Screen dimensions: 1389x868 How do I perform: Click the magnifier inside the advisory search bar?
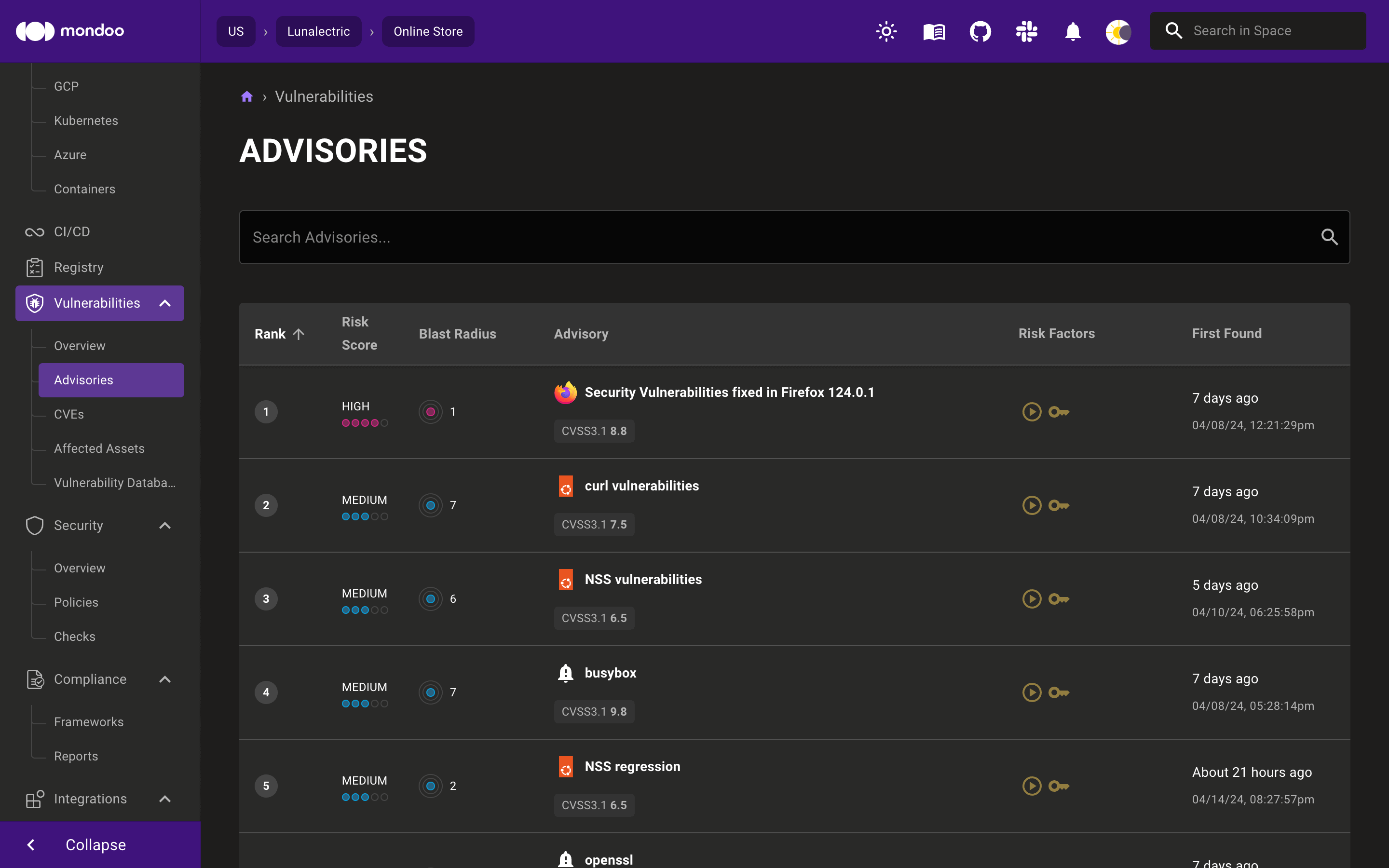click(x=1330, y=237)
